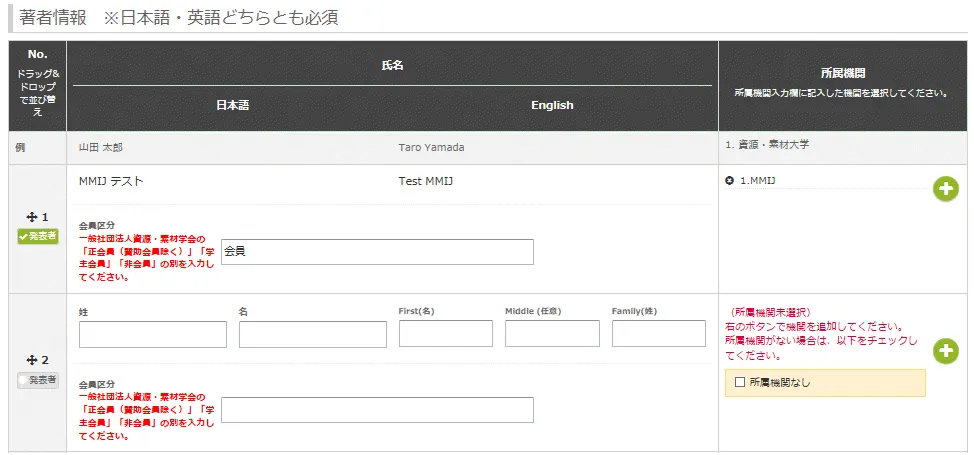This screenshot has height=455, width=974.
Task: Click the Middle (任意) name field
Action: (552, 334)
